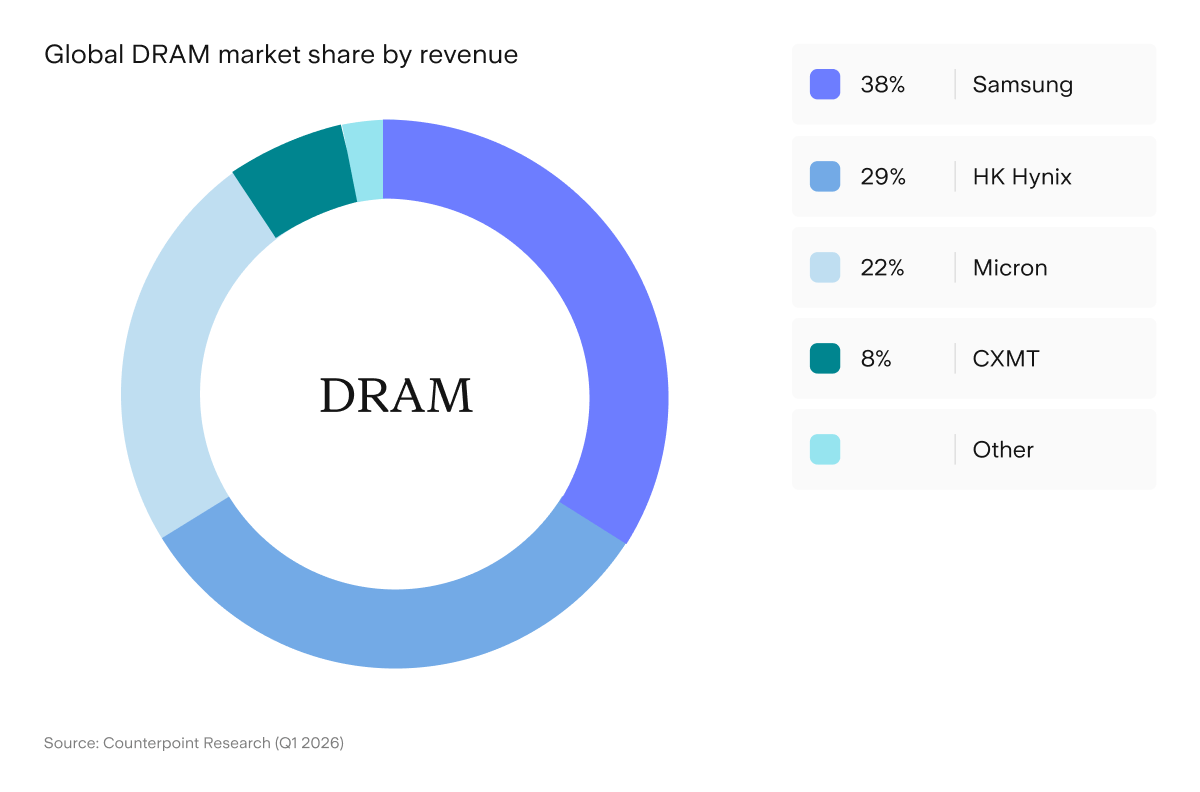This screenshot has height=792, width=1200.
Task: Click the "Source: Counterpoint Research (Q1 2026)" footnote
Action: (194, 743)
